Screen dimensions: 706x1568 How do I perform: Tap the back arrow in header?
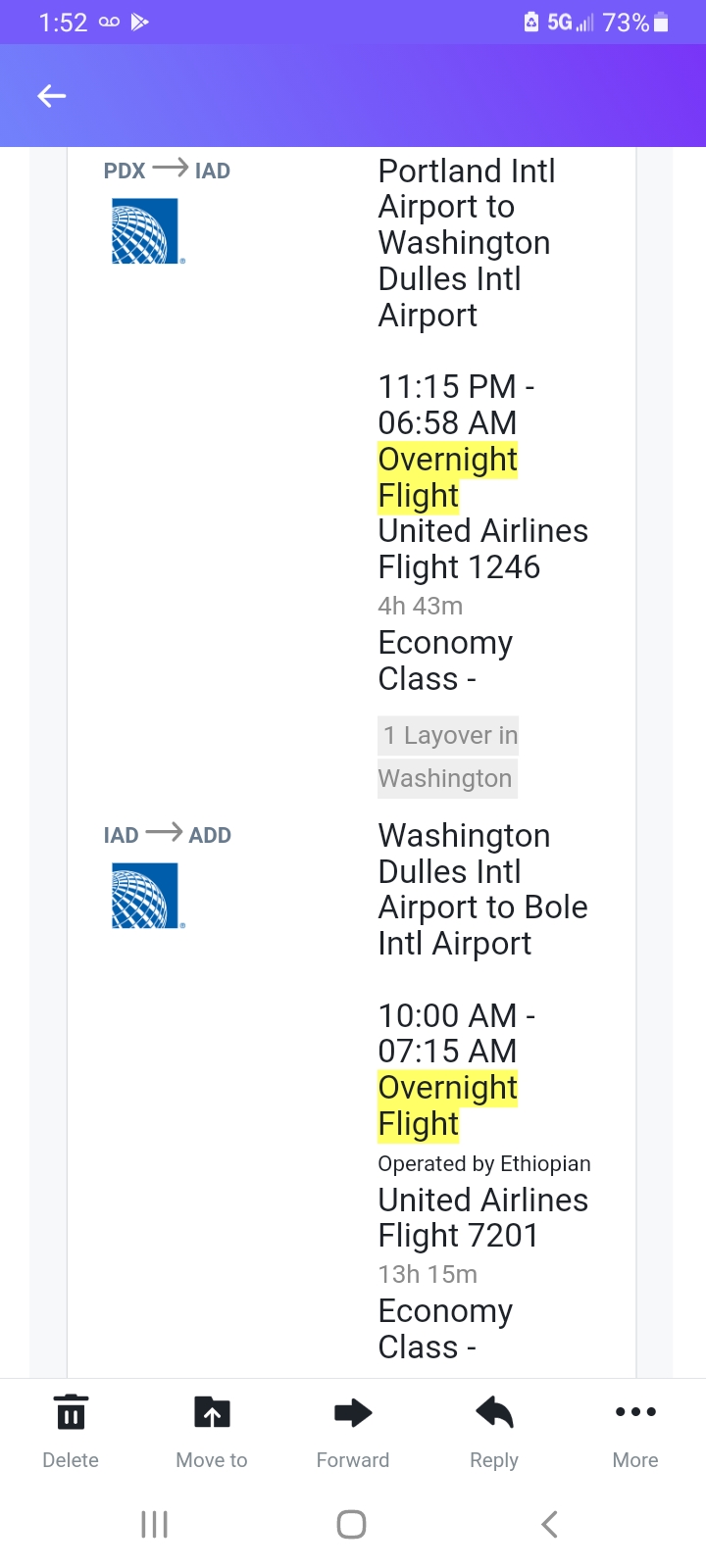point(52,95)
